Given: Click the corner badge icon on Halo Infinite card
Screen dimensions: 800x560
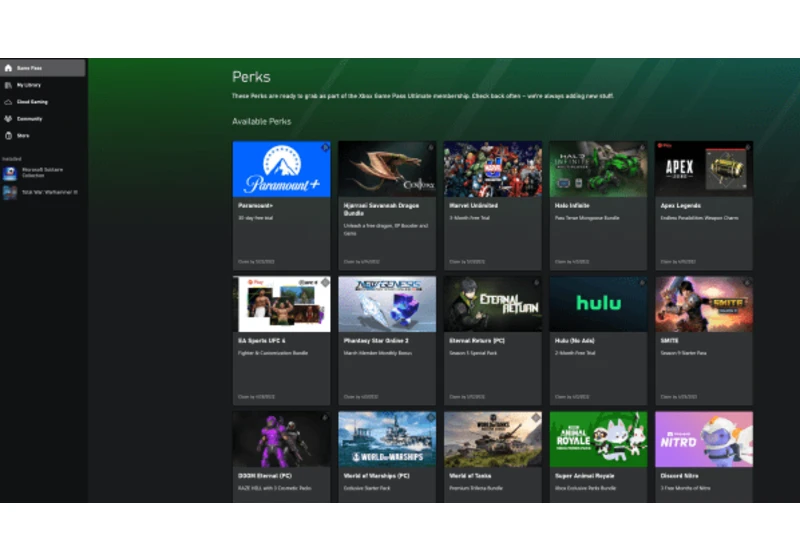Looking at the screenshot, I should pos(641,148).
